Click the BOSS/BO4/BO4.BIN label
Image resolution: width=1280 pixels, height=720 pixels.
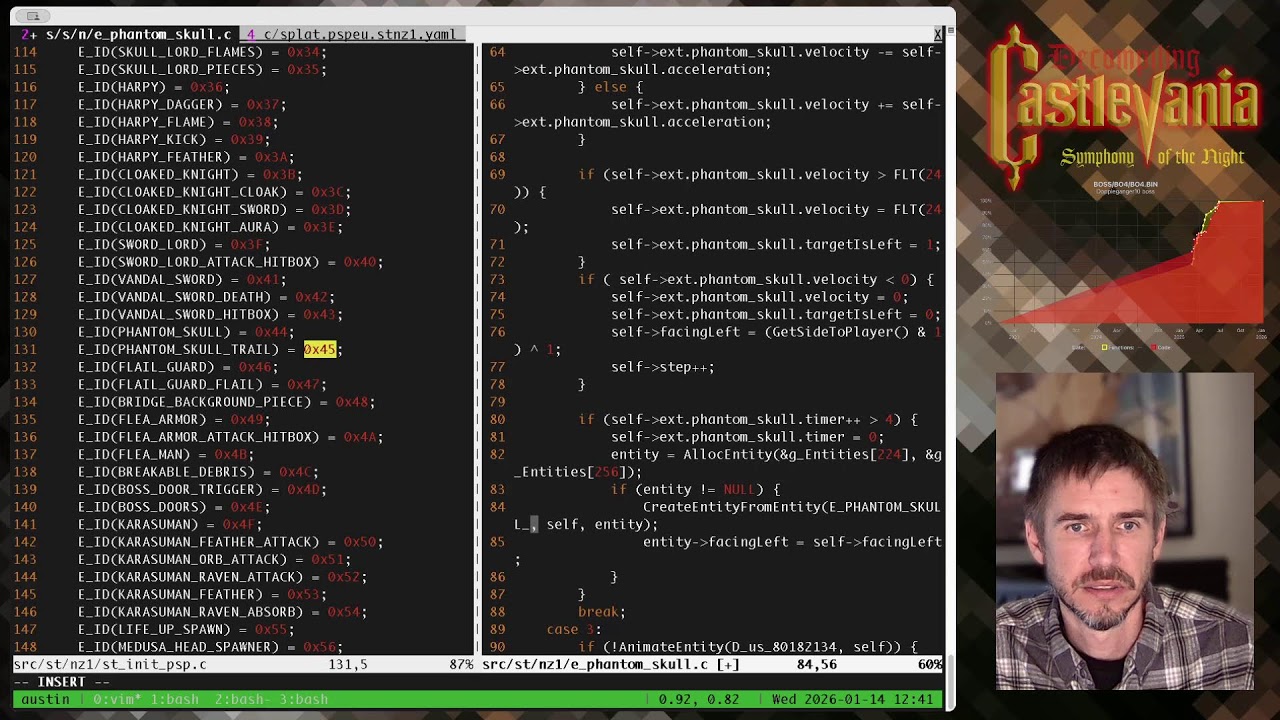1126,184
